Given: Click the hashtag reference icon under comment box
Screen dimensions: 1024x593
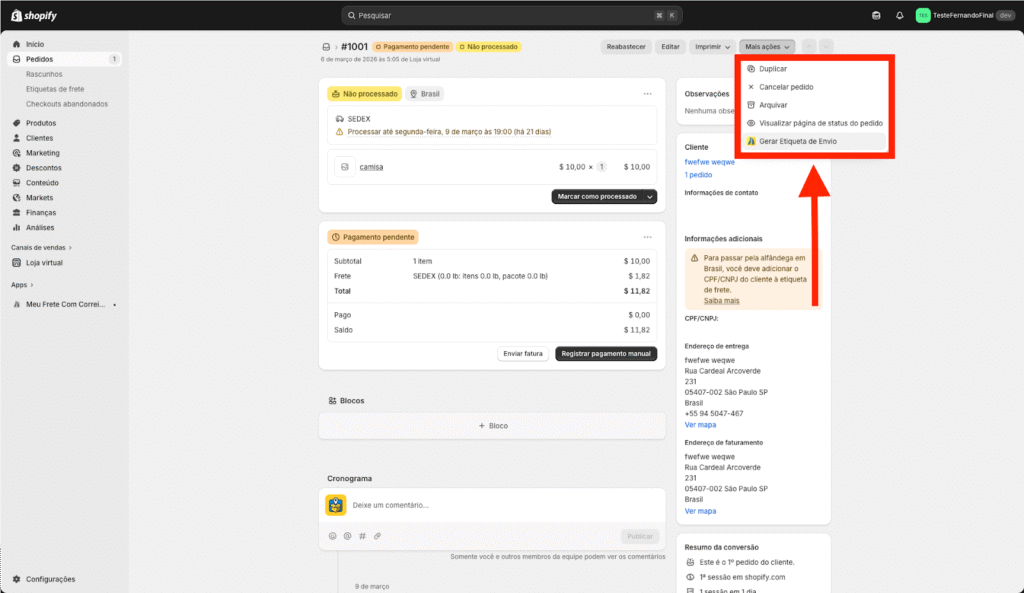Looking at the screenshot, I should click(x=362, y=536).
